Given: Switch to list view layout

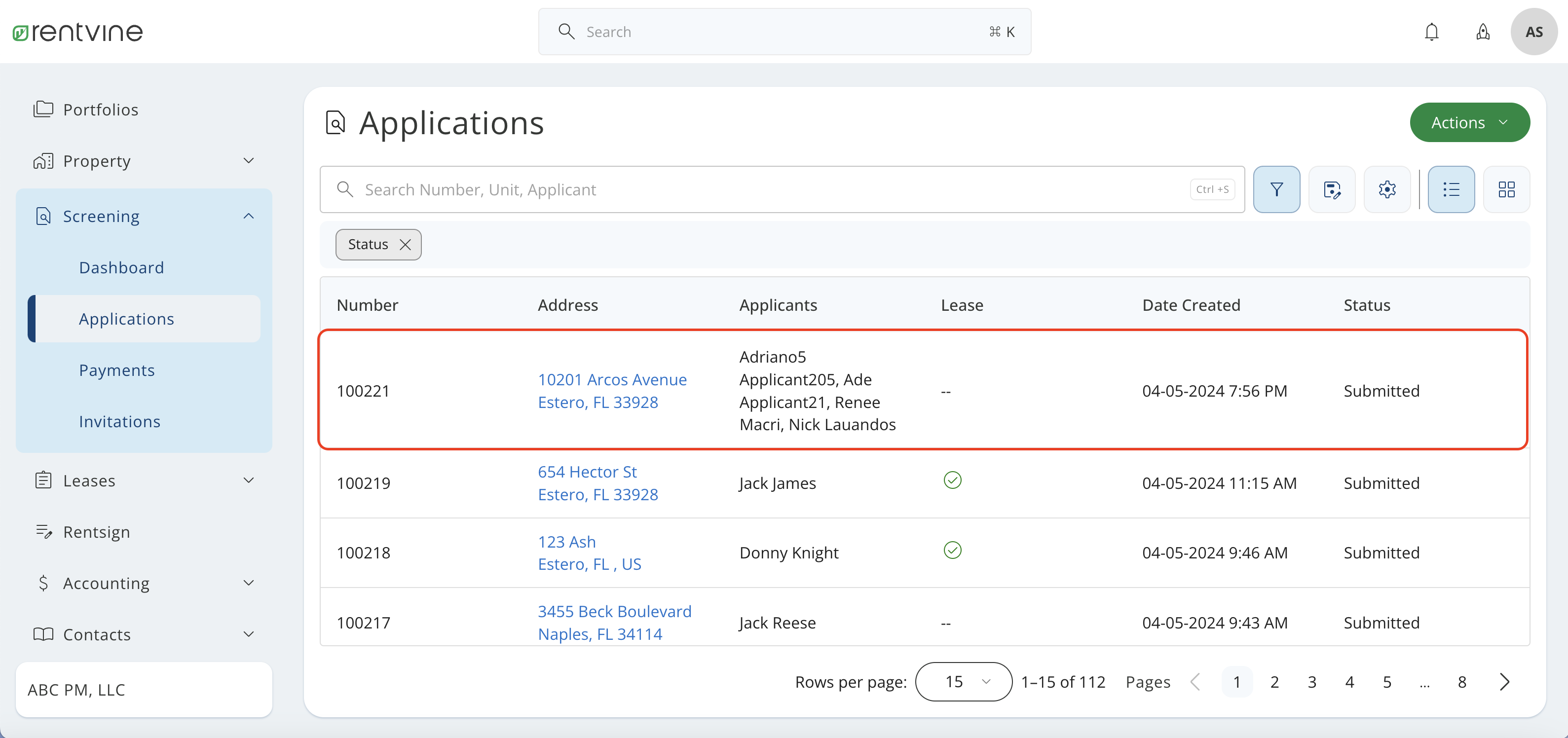Looking at the screenshot, I should pos(1451,189).
